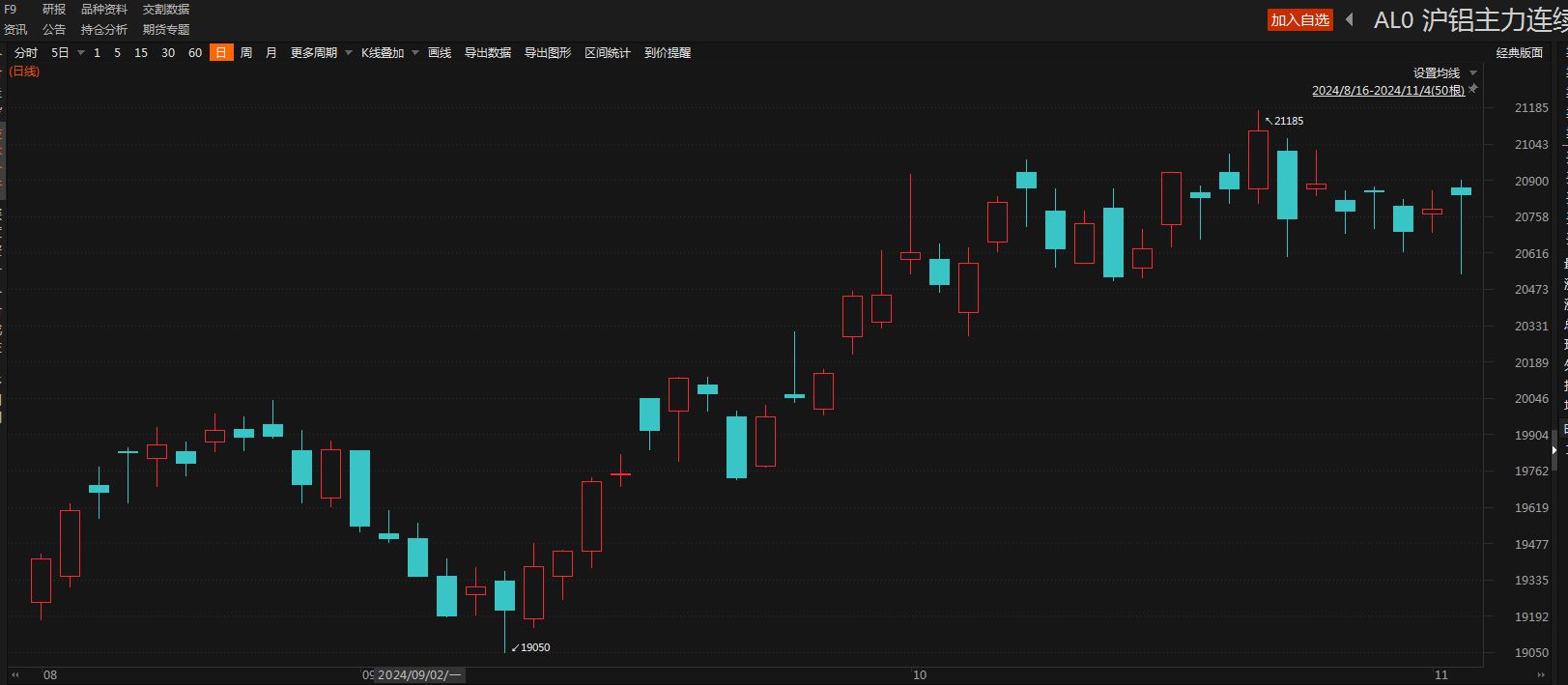1568x685 pixels.
Task: Select the 日 daily K-line period
Action: (x=221, y=53)
